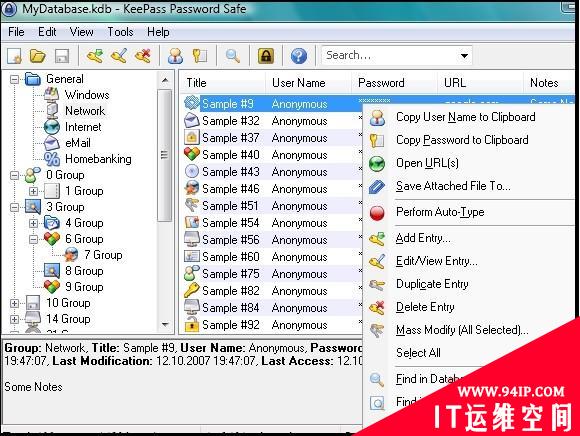Screen dimensions: 580x436
Task: Click group tree scrollbar up arrow
Action: click(165, 80)
